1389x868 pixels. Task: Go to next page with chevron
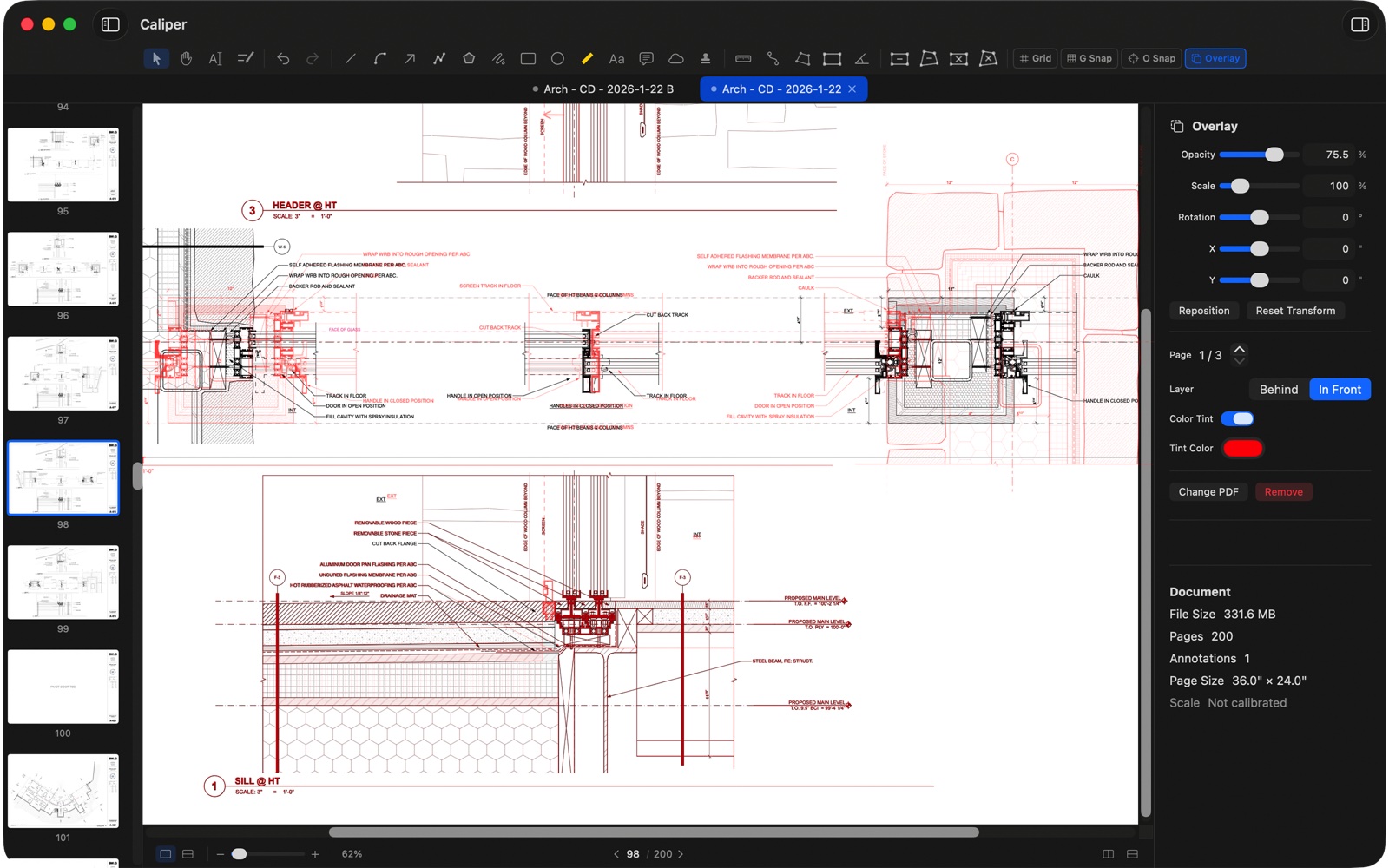pyautogui.click(x=681, y=854)
